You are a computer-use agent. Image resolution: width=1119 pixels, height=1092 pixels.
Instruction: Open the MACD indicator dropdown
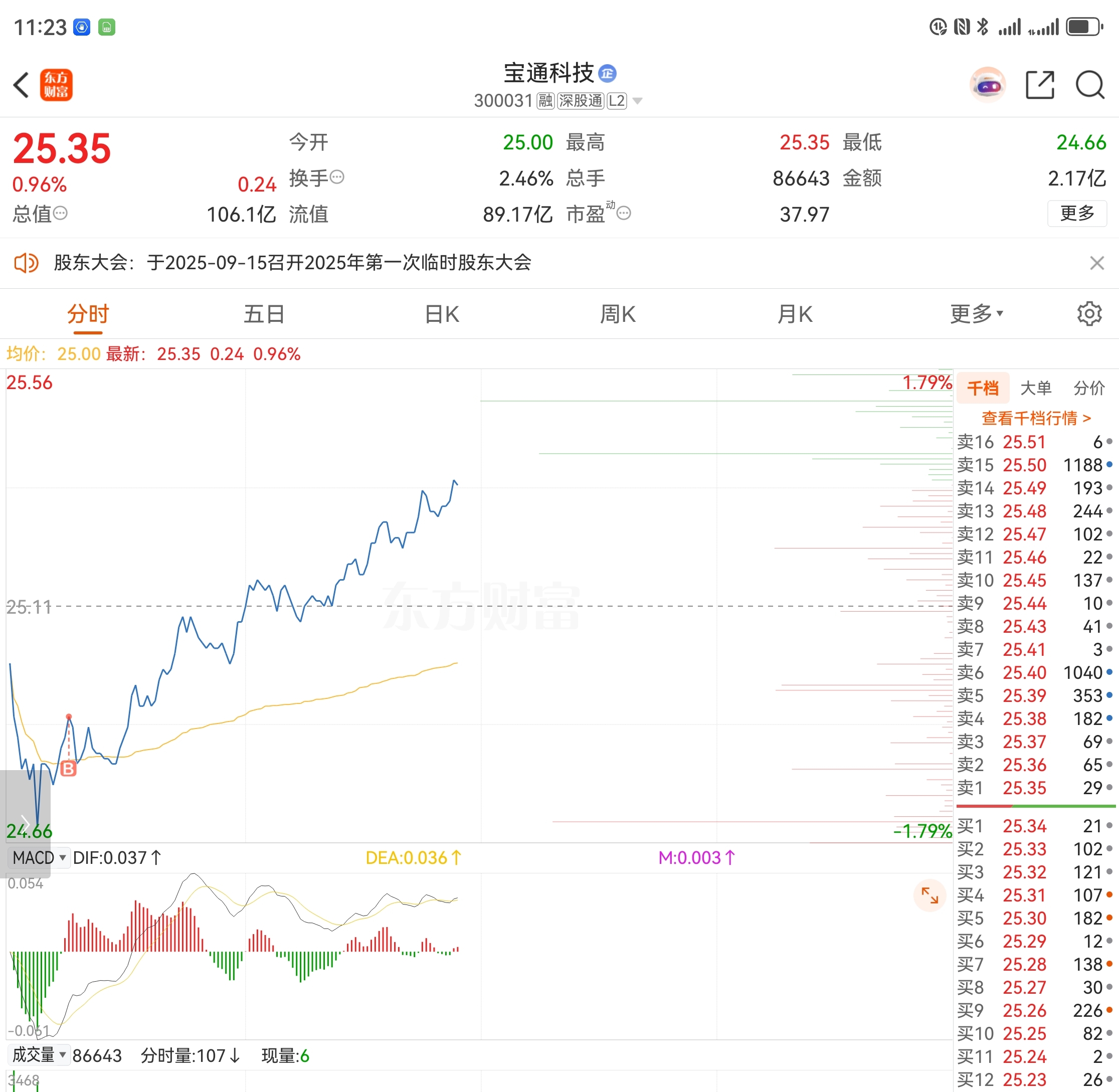coord(39,858)
